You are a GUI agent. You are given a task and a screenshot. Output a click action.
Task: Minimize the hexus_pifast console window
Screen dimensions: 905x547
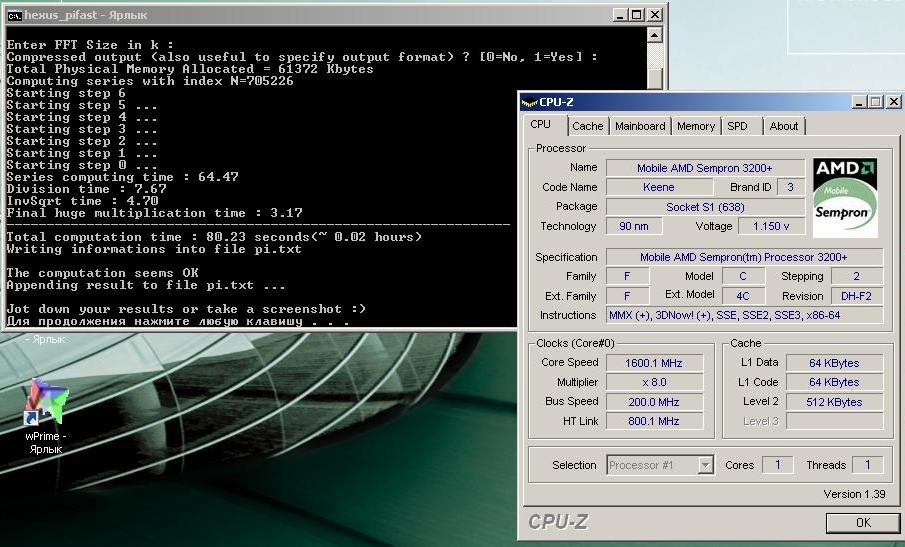[620, 15]
